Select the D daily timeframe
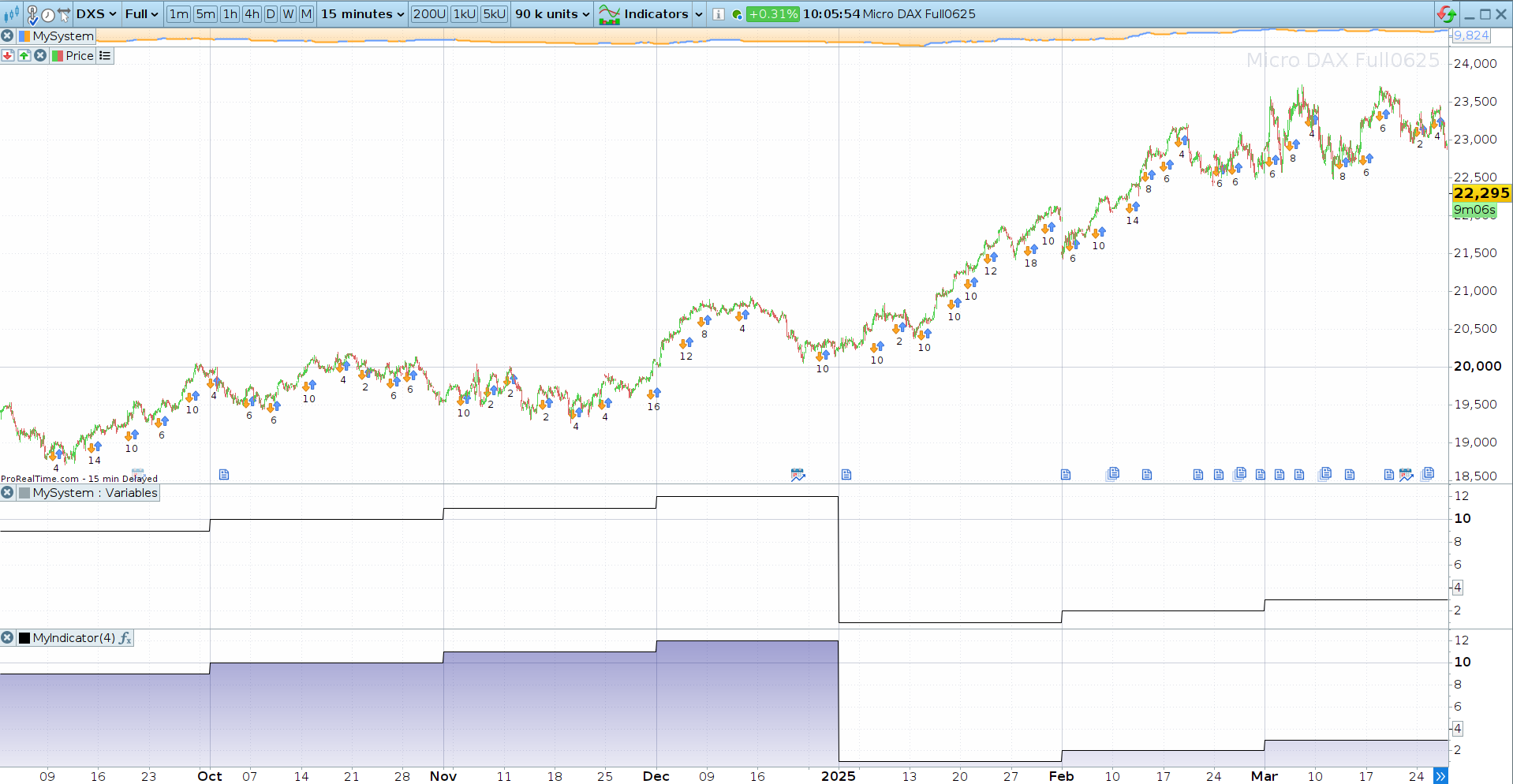The height and width of the screenshot is (784, 1513). pyautogui.click(x=271, y=14)
